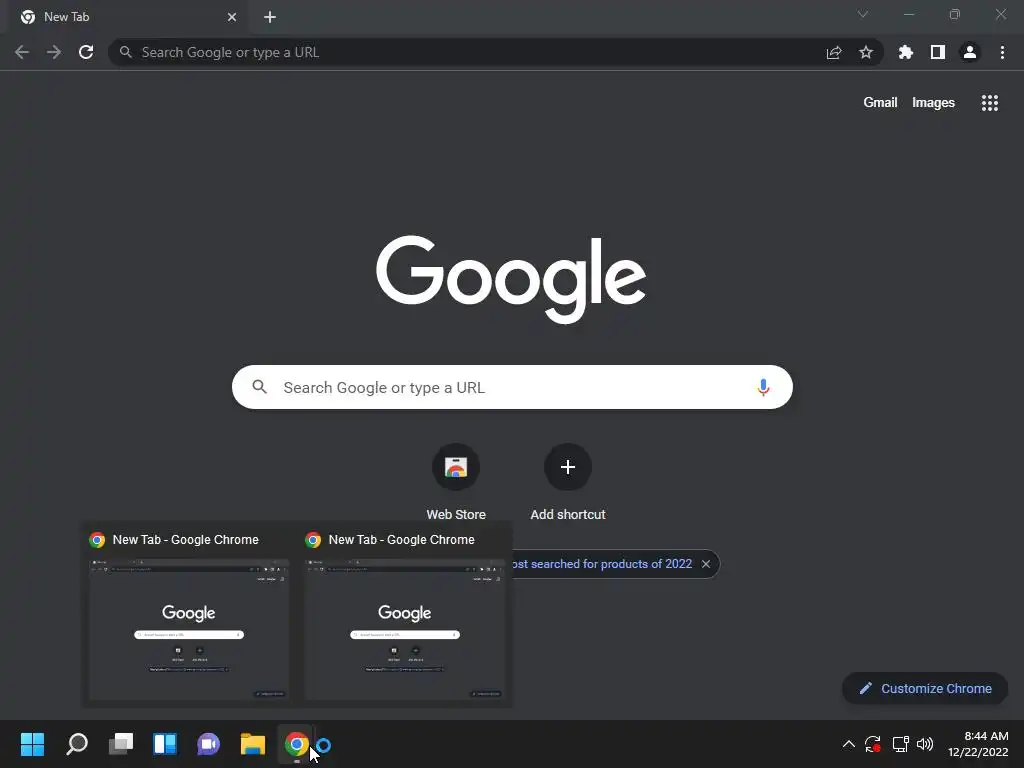Toggle the side panel icon
1024x768 pixels.
point(938,52)
